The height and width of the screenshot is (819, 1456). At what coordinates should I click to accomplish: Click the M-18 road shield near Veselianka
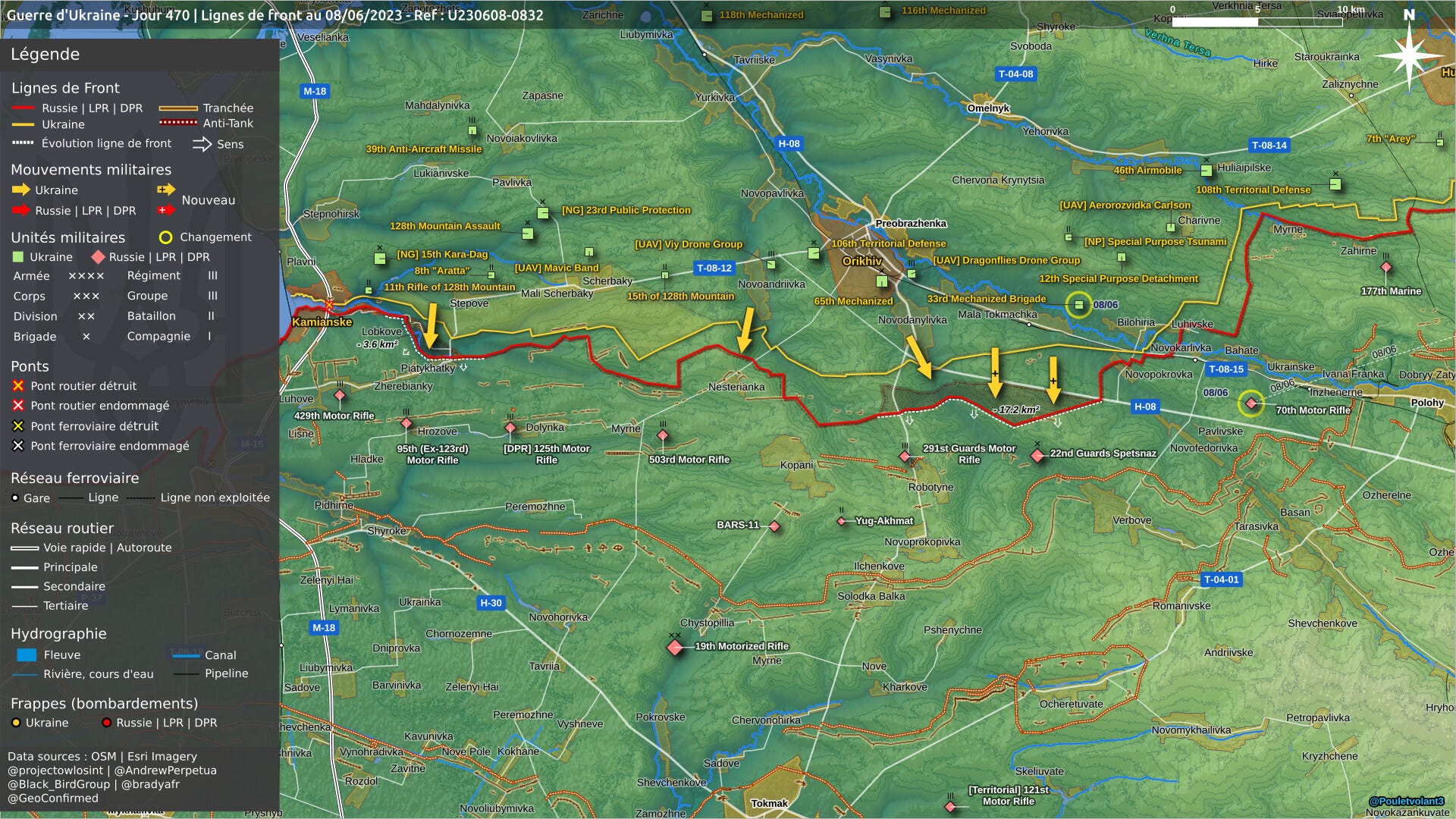point(315,91)
